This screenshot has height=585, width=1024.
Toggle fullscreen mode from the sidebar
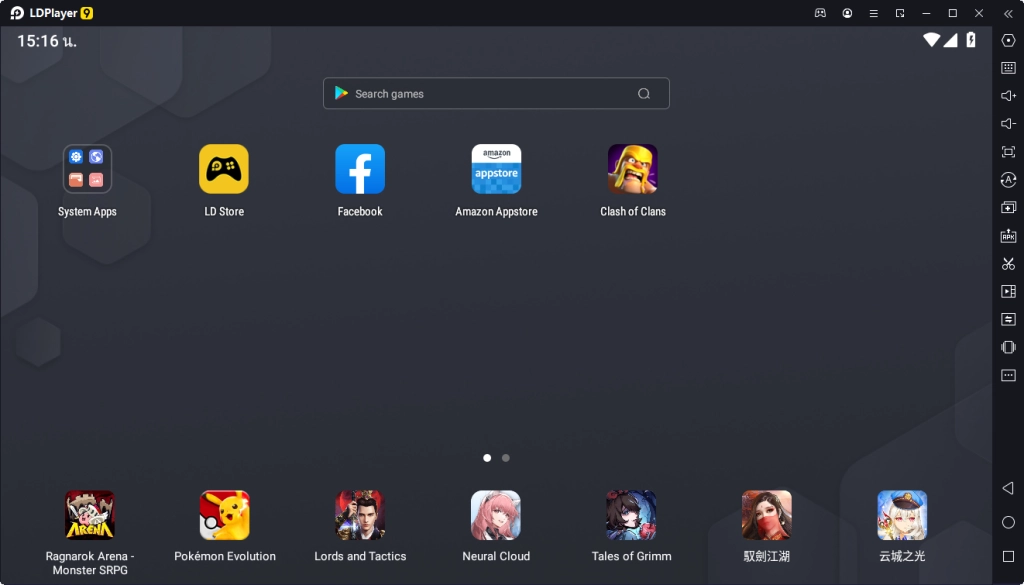click(1008, 151)
